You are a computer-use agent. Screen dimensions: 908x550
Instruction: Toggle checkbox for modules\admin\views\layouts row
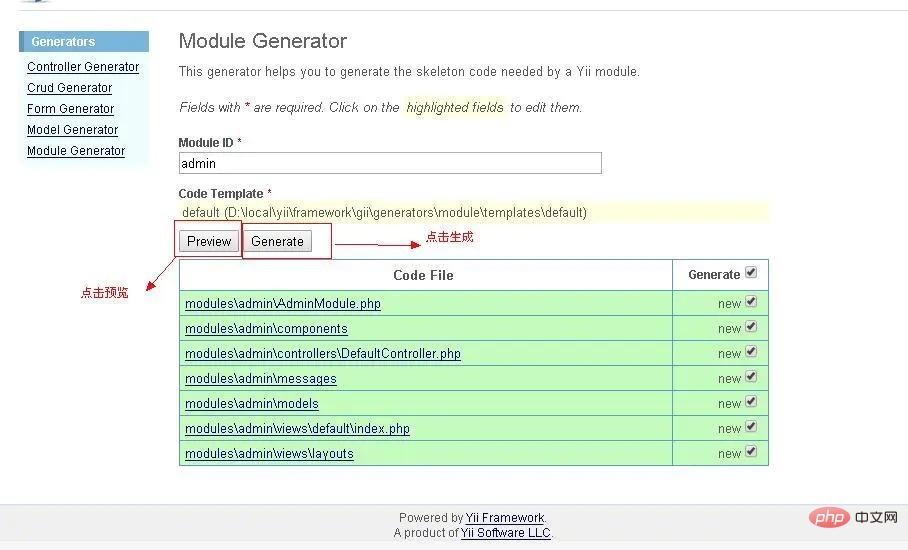(751, 452)
